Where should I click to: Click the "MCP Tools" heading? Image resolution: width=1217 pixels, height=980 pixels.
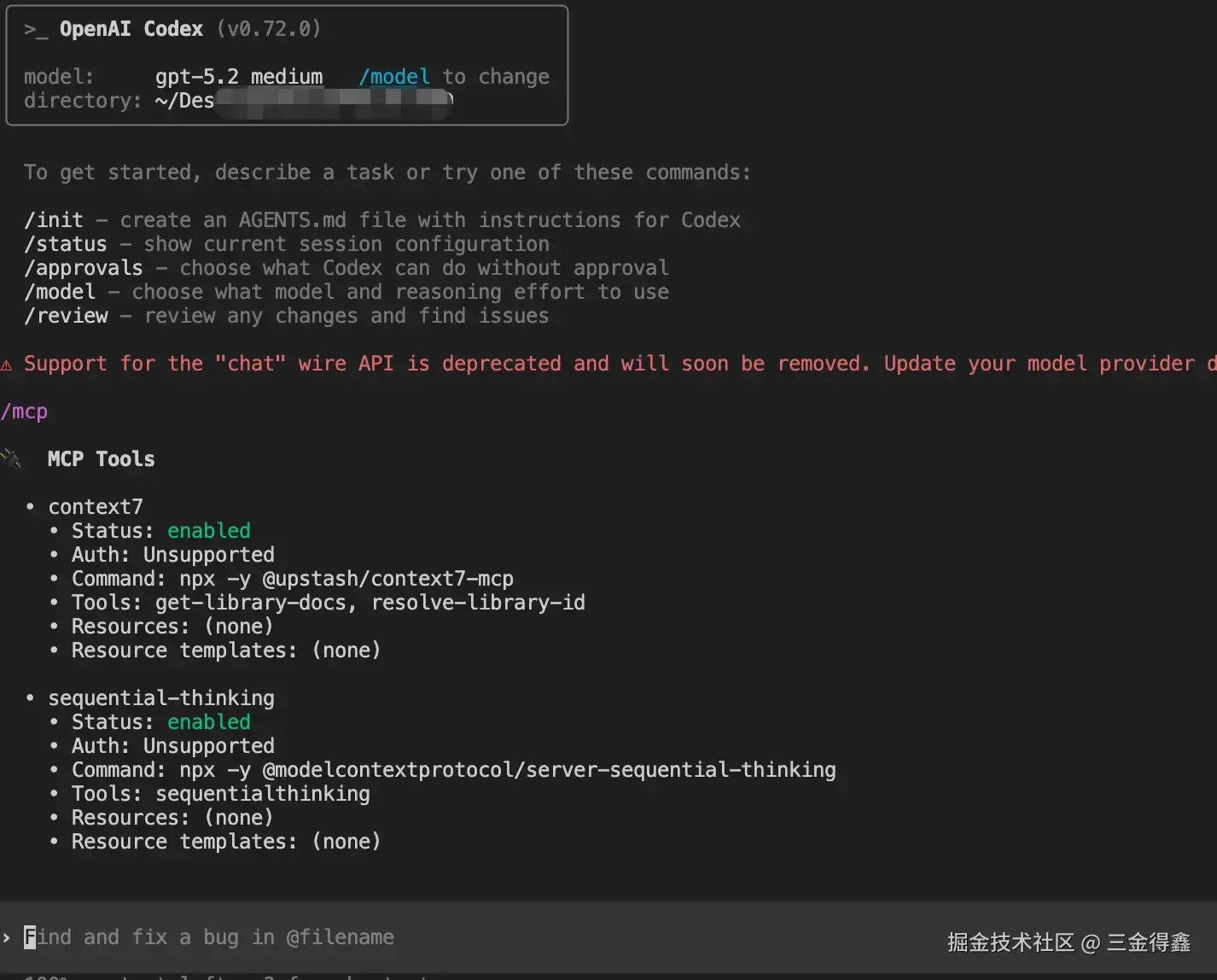(102, 459)
